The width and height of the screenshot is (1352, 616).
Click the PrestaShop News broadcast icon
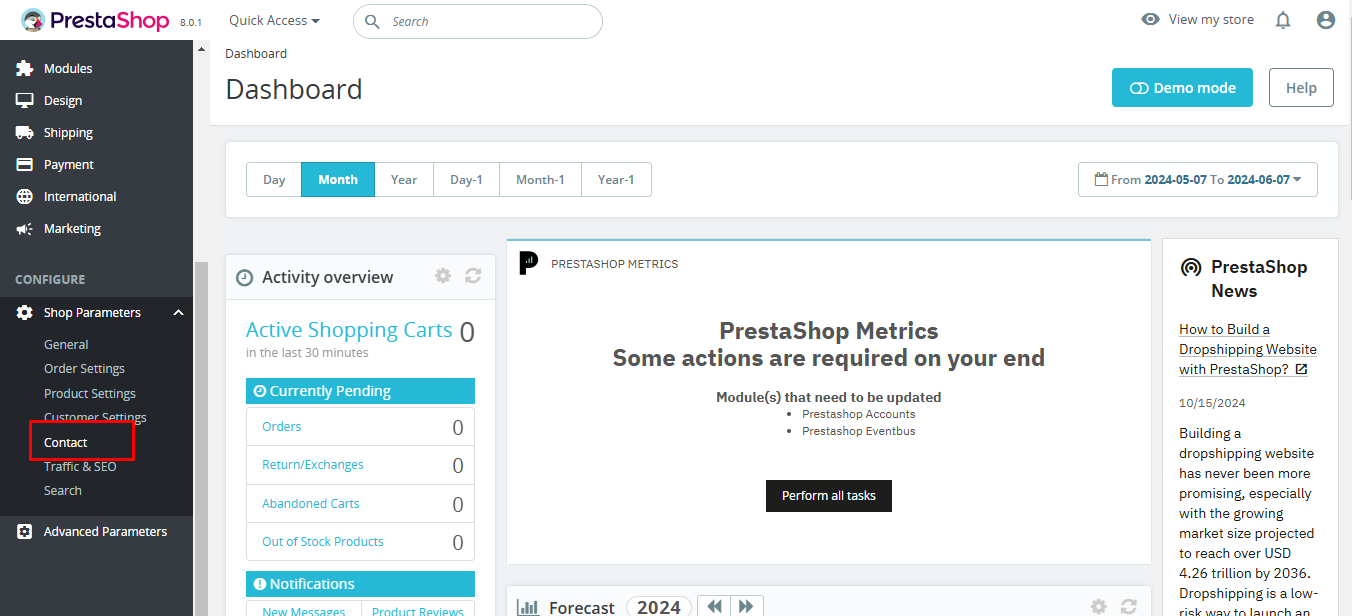[1191, 268]
